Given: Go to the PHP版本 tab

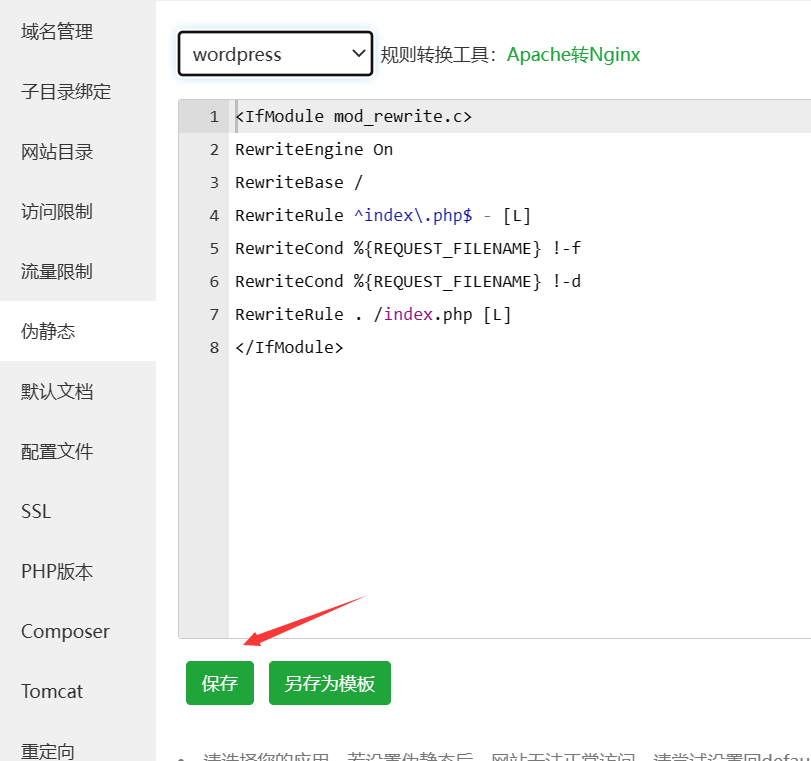Looking at the screenshot, I should 57,572.
